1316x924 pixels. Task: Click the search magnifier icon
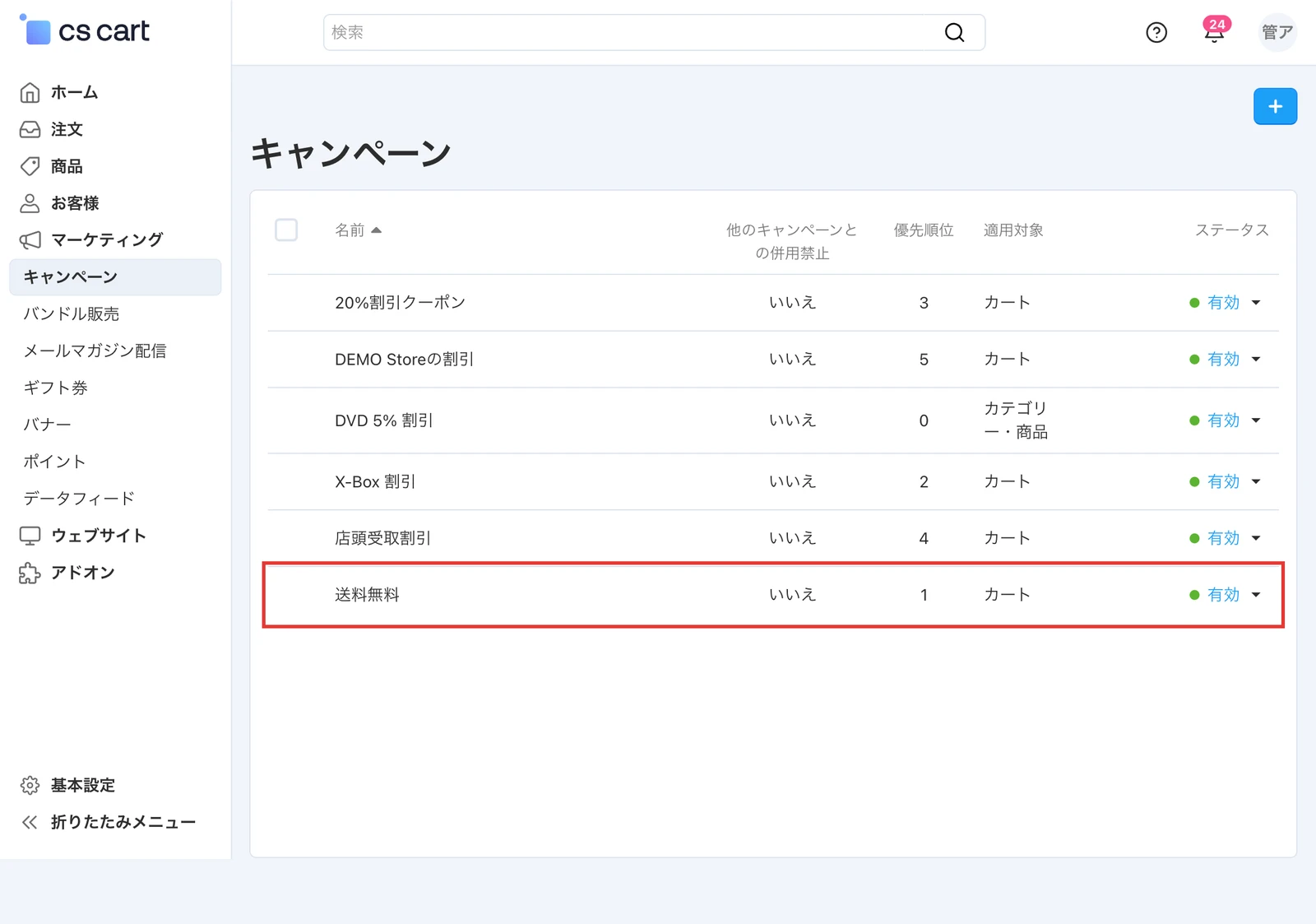tap(954, 32)
